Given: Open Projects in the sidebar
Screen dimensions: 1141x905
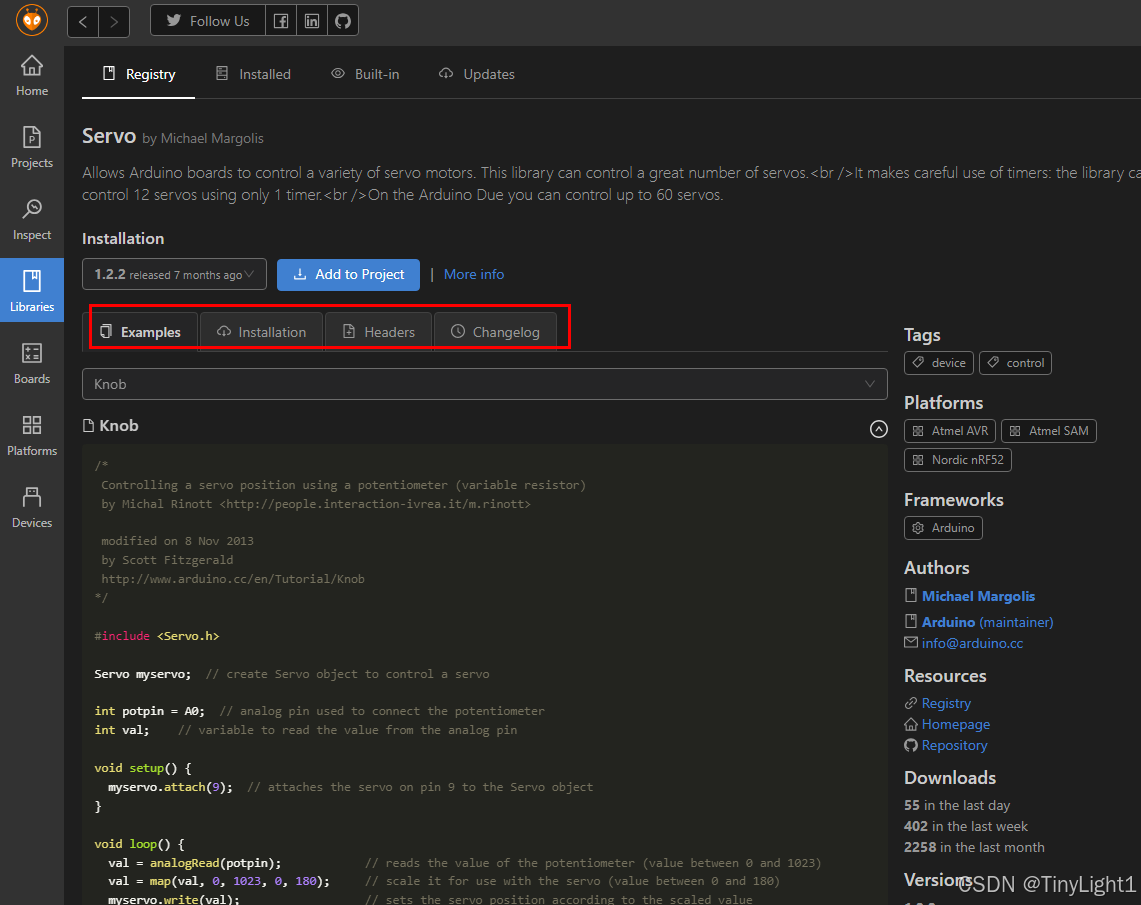Looking at the screenshot, I should pyautogui.click(x=32, y=148).
